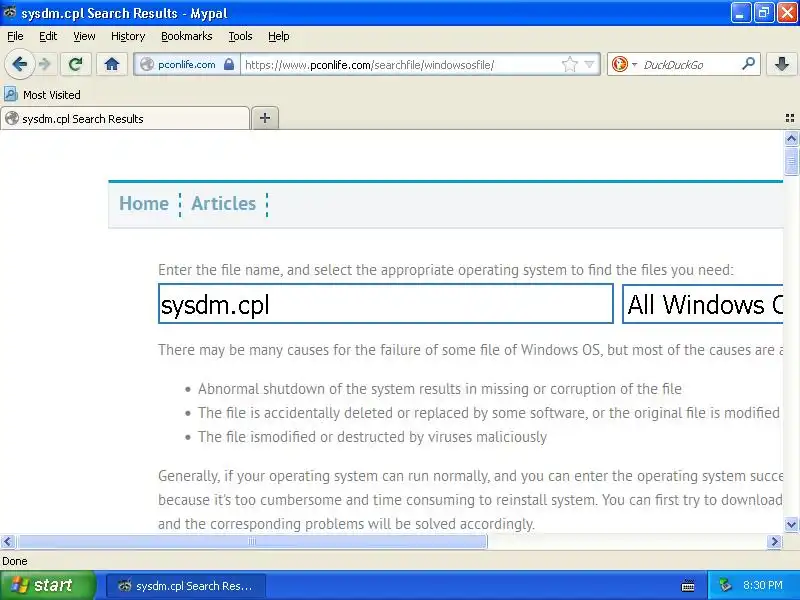
Task: Click the vertical scrollbar thumb
Action: [x=791, y=161]
